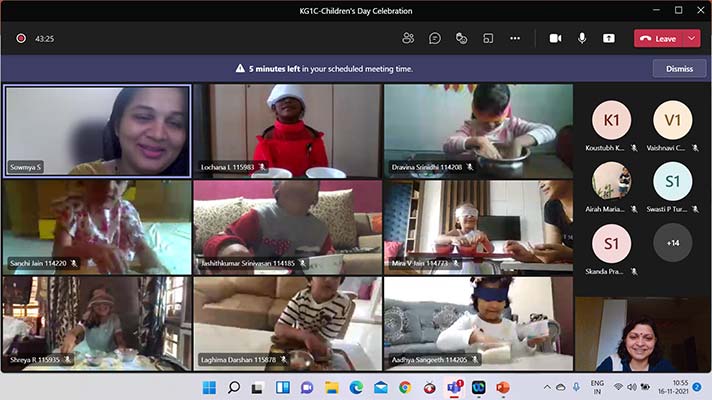
Task: Open the participants panel
Action: [408, 38]
